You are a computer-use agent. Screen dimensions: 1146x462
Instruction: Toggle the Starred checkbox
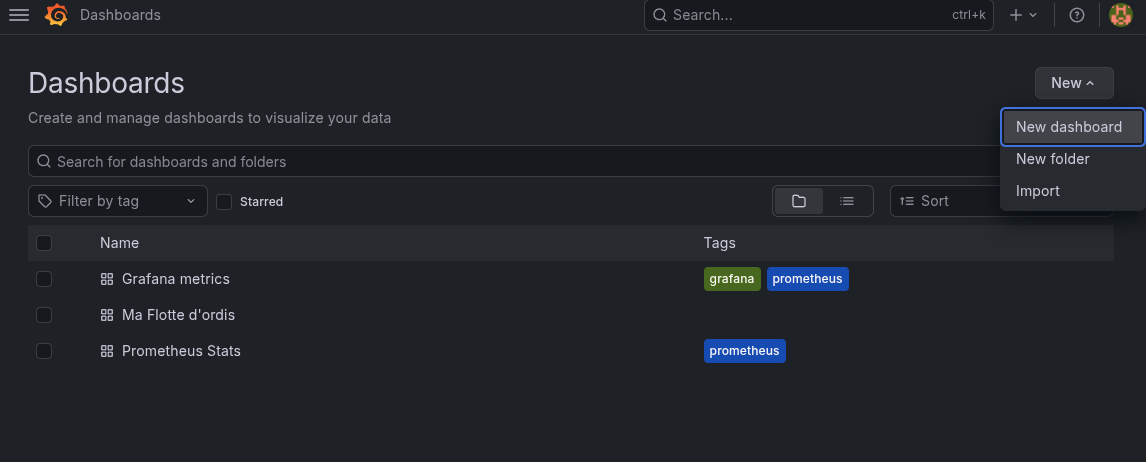pos(224,202)
